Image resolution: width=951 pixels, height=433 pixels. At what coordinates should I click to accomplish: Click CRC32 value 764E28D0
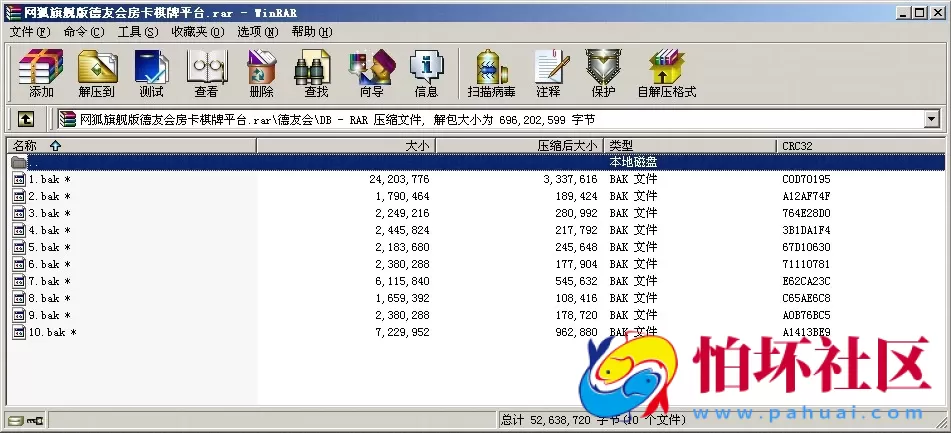pos(806,213)
